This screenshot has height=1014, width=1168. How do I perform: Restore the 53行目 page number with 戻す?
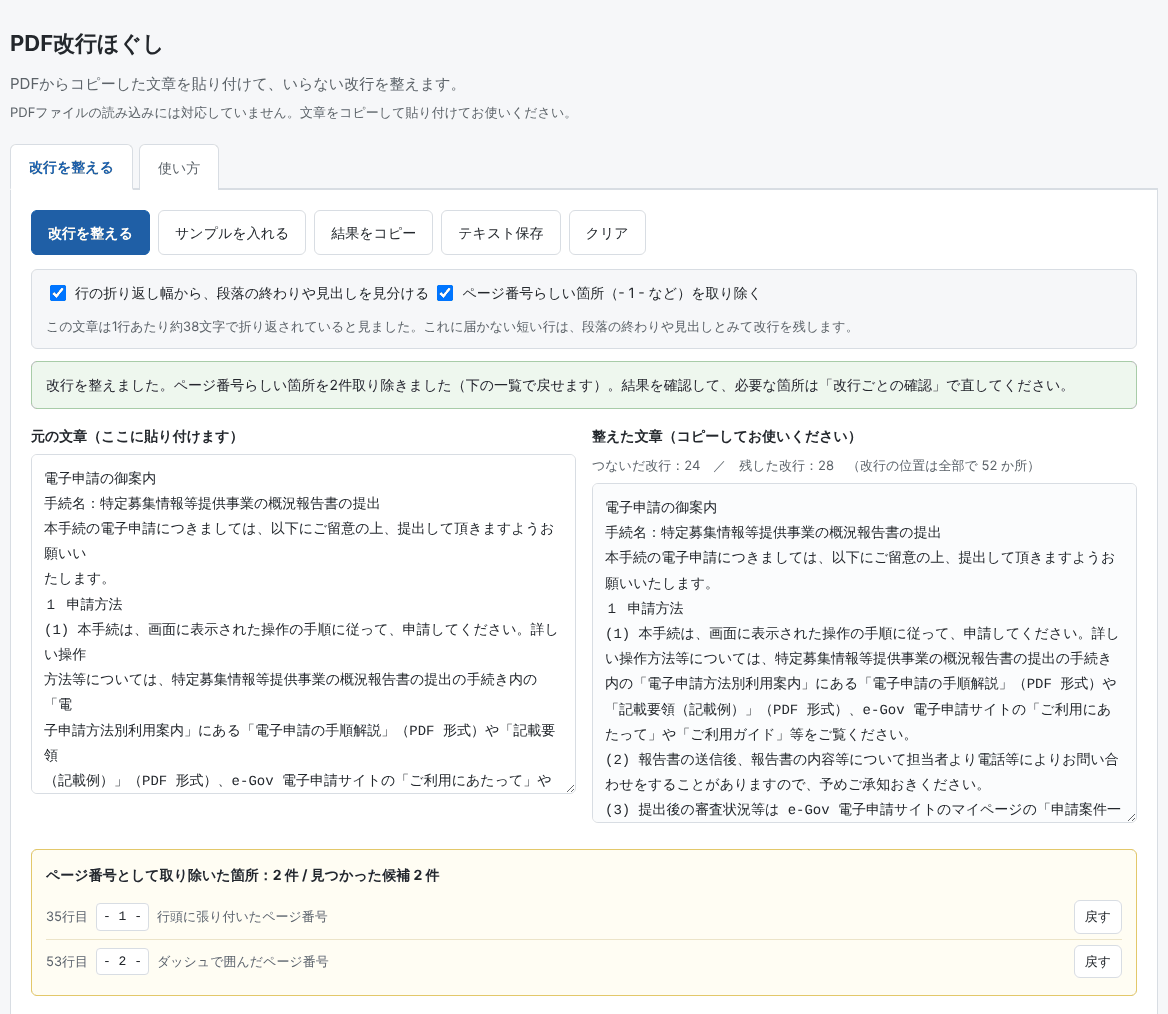[1097, 962]
